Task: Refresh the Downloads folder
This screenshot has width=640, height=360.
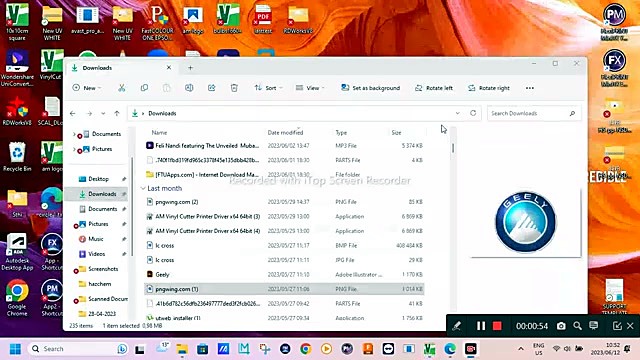Action: (x=473, y=113)
